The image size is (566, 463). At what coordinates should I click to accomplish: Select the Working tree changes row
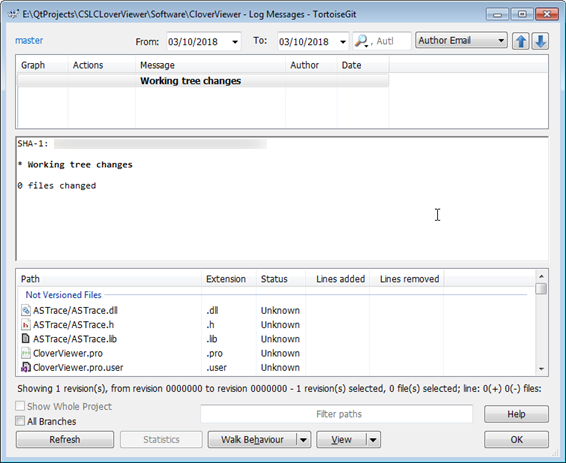(203, 81)
